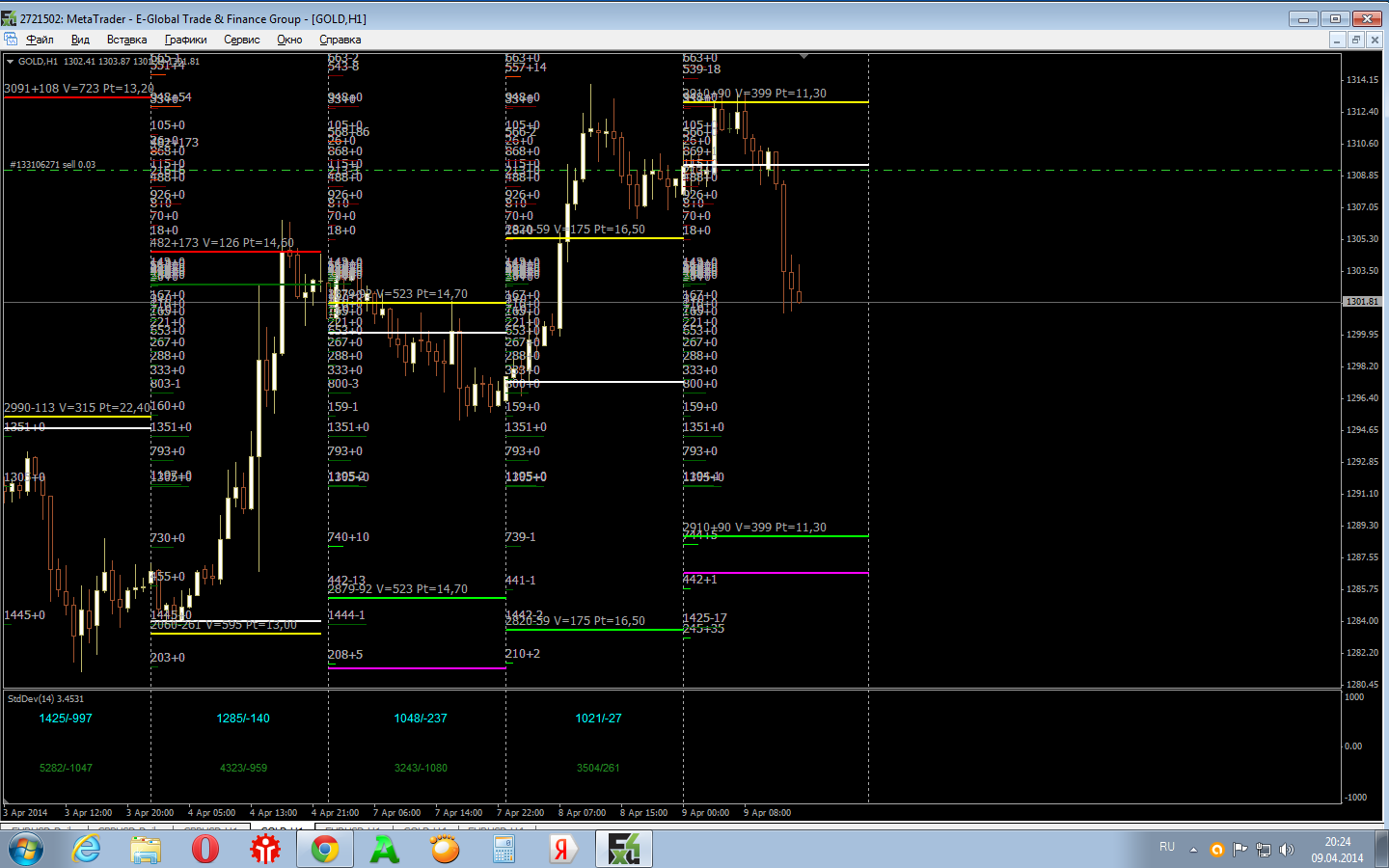Click the green value 4323/-959

[x=243, y=768]
